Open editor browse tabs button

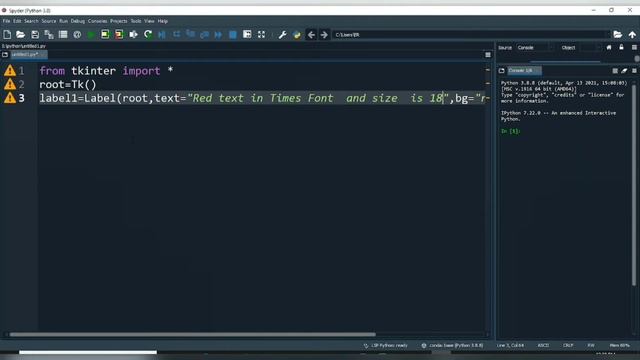(5, 54)
